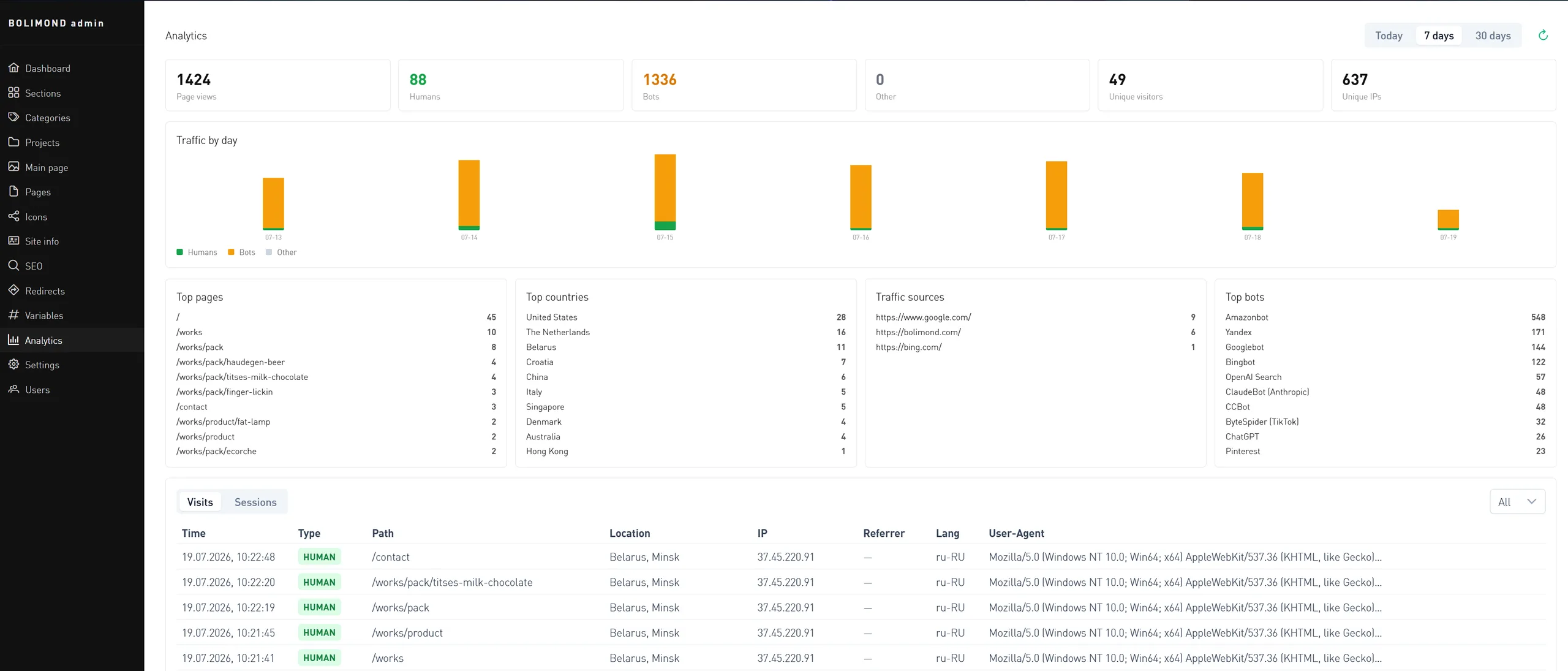Click the 07-15 traffic bar
Image resolution: width=1568 pixels, height=671 pixels.
tap(665, 192)
